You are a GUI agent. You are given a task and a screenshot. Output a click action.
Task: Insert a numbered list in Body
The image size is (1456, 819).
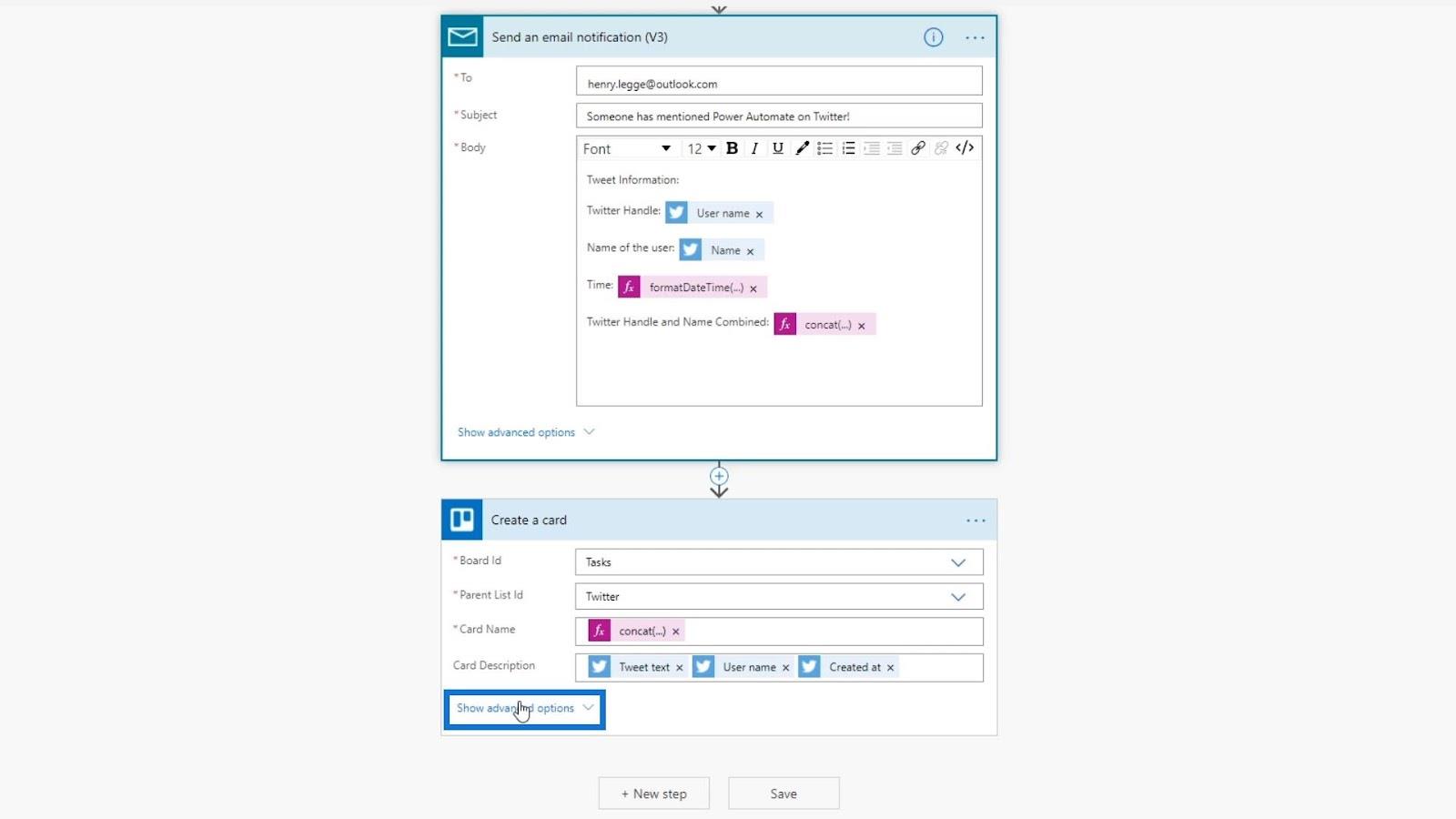tap(848, 148)
